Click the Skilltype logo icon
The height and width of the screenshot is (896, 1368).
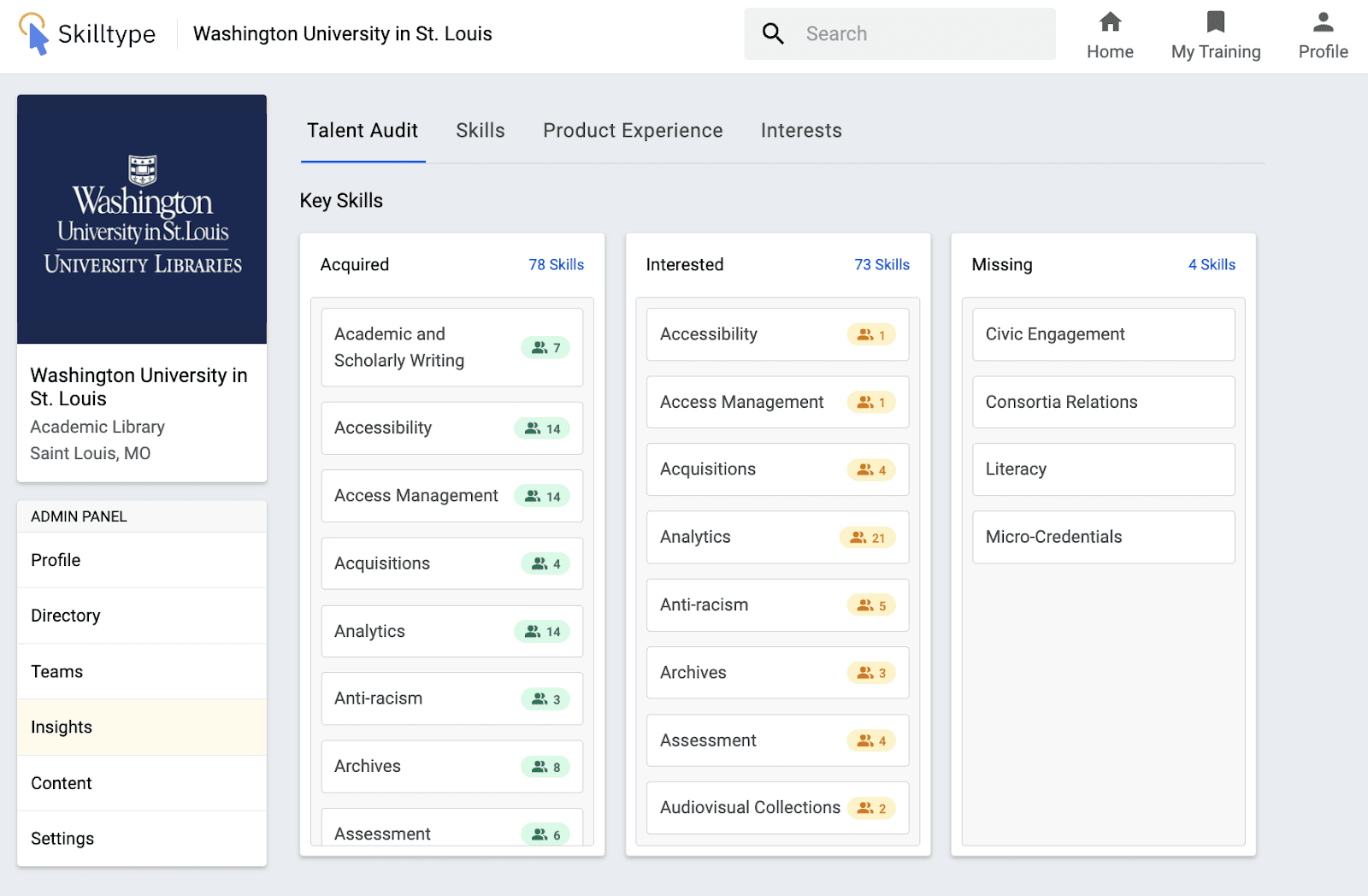pos(34,33)
